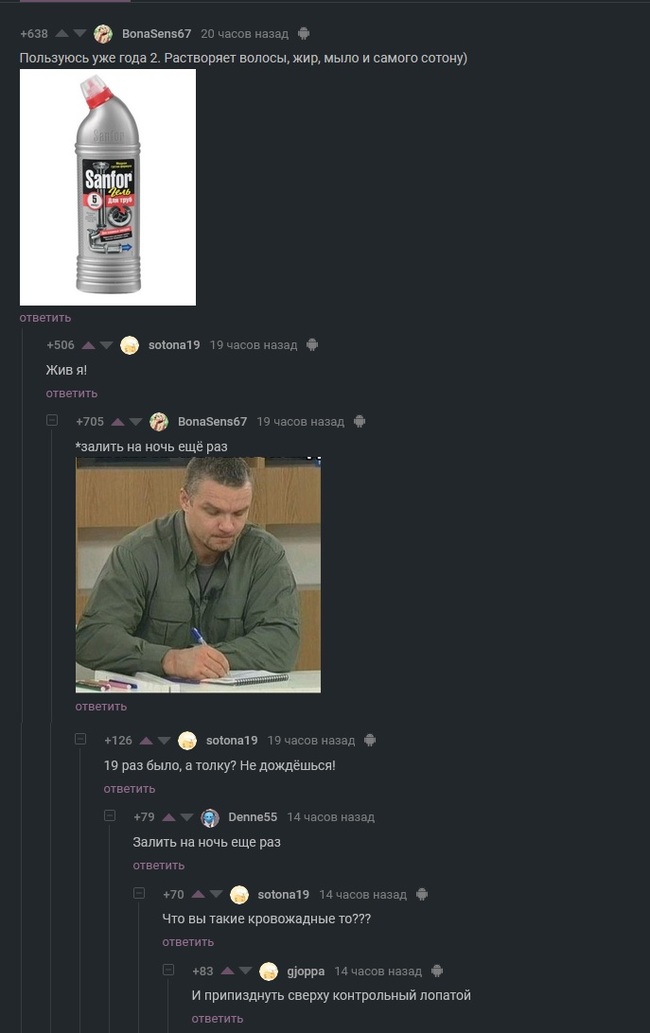Upvote sotona19's +70 comment
This screenshot has width=650, height=1033.
tap(198, 895)
